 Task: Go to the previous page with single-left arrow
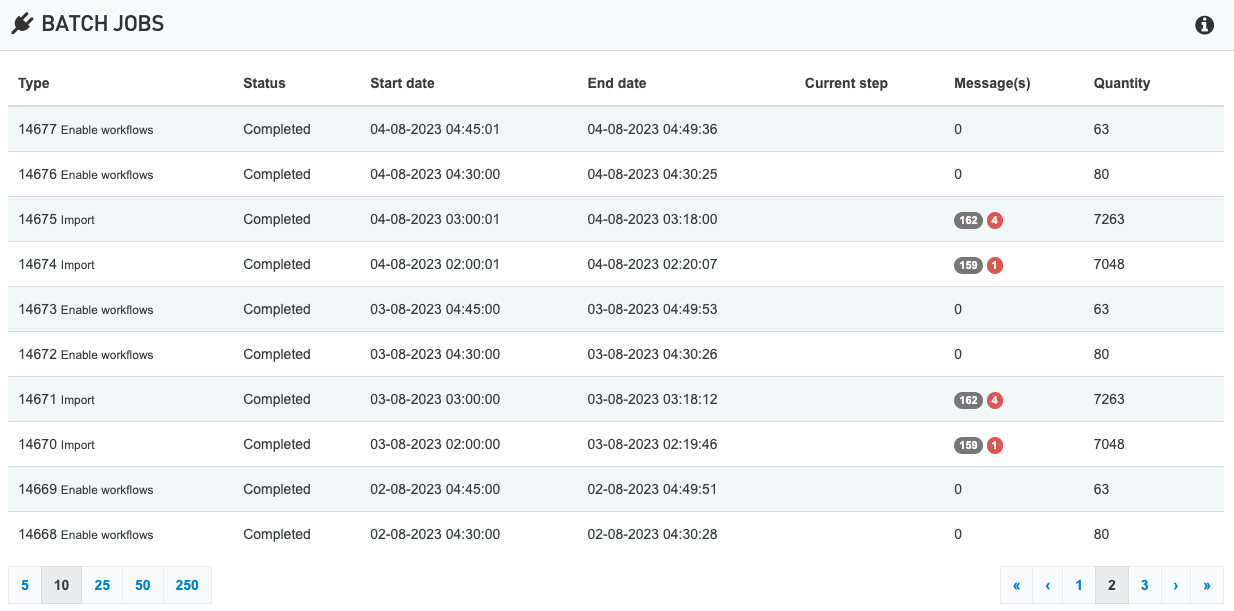pos(1047,585)
